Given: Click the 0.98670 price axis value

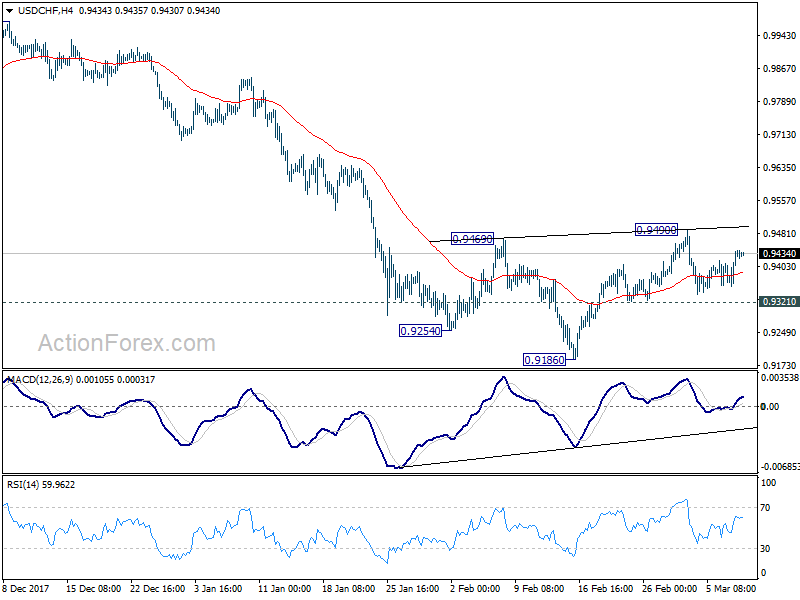Looking at the screenshot, I should (779, 68).
